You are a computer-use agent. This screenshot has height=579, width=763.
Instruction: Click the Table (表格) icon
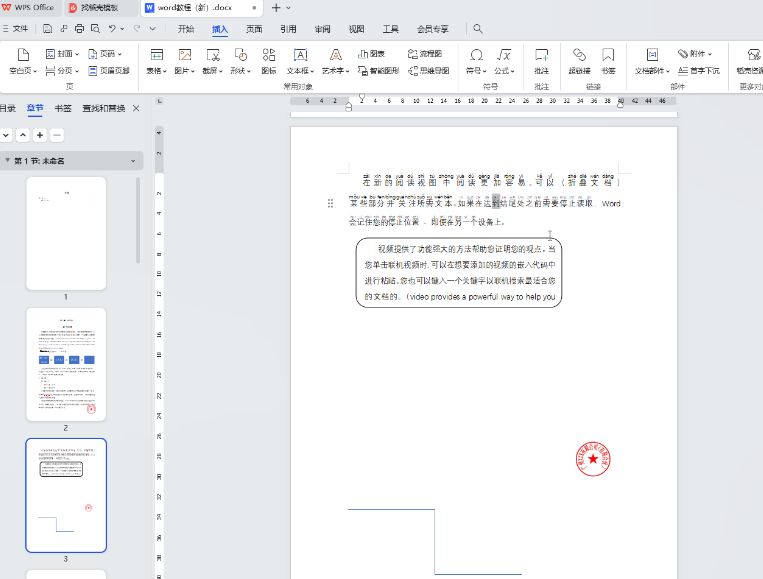coord(156,54)
